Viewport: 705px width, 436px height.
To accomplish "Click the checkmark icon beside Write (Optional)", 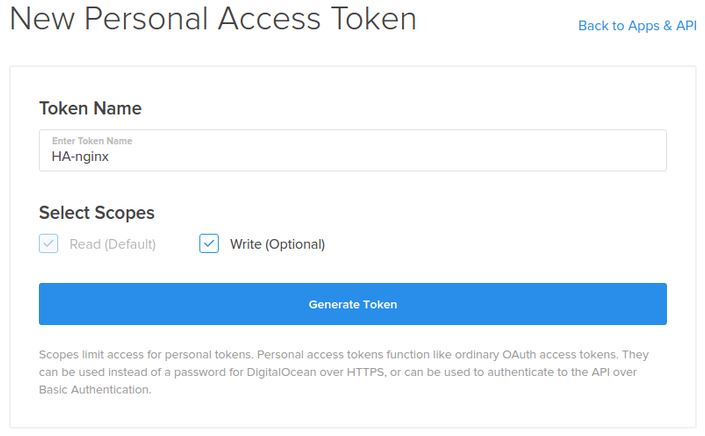I will pos(209,243).
